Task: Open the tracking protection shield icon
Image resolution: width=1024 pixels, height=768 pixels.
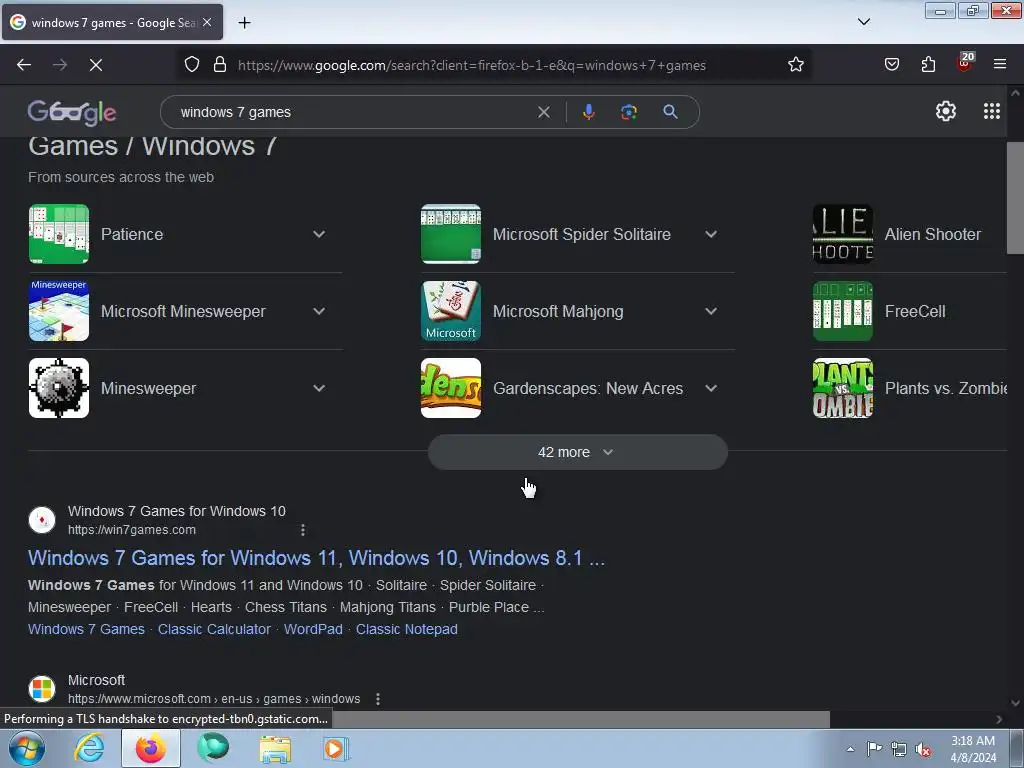Action: [191, 65]
